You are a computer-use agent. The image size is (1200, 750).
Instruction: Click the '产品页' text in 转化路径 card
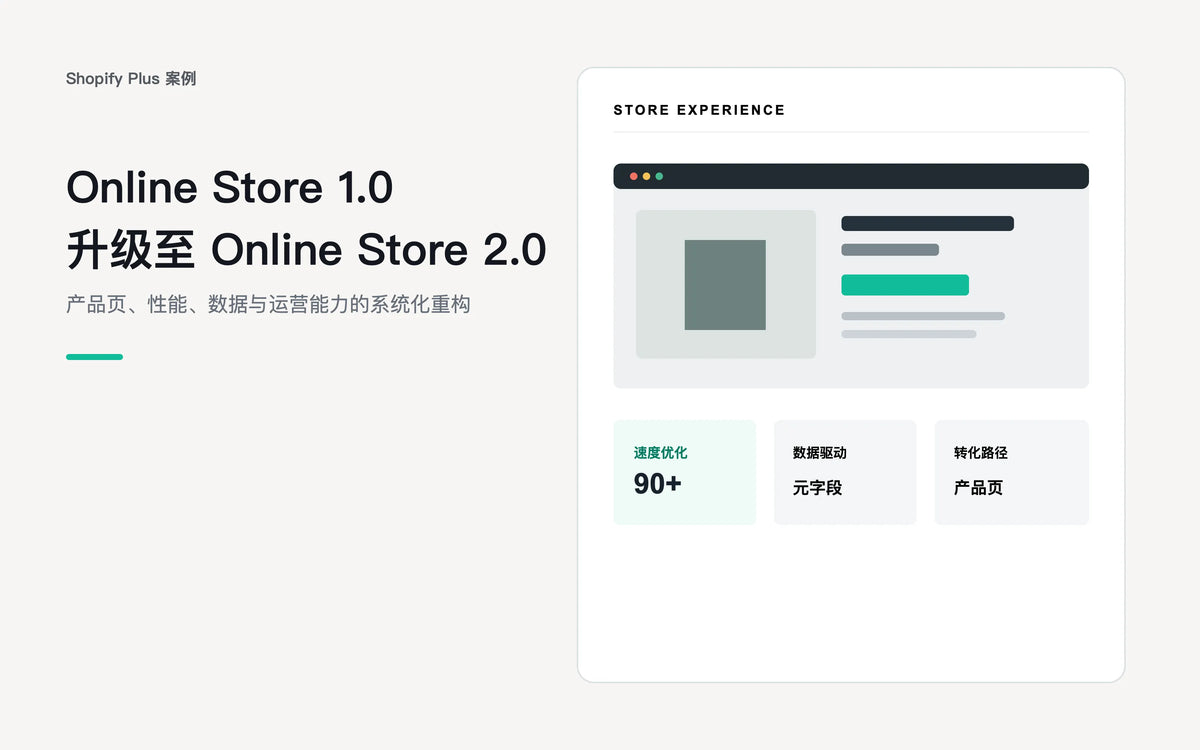point(979,488)
